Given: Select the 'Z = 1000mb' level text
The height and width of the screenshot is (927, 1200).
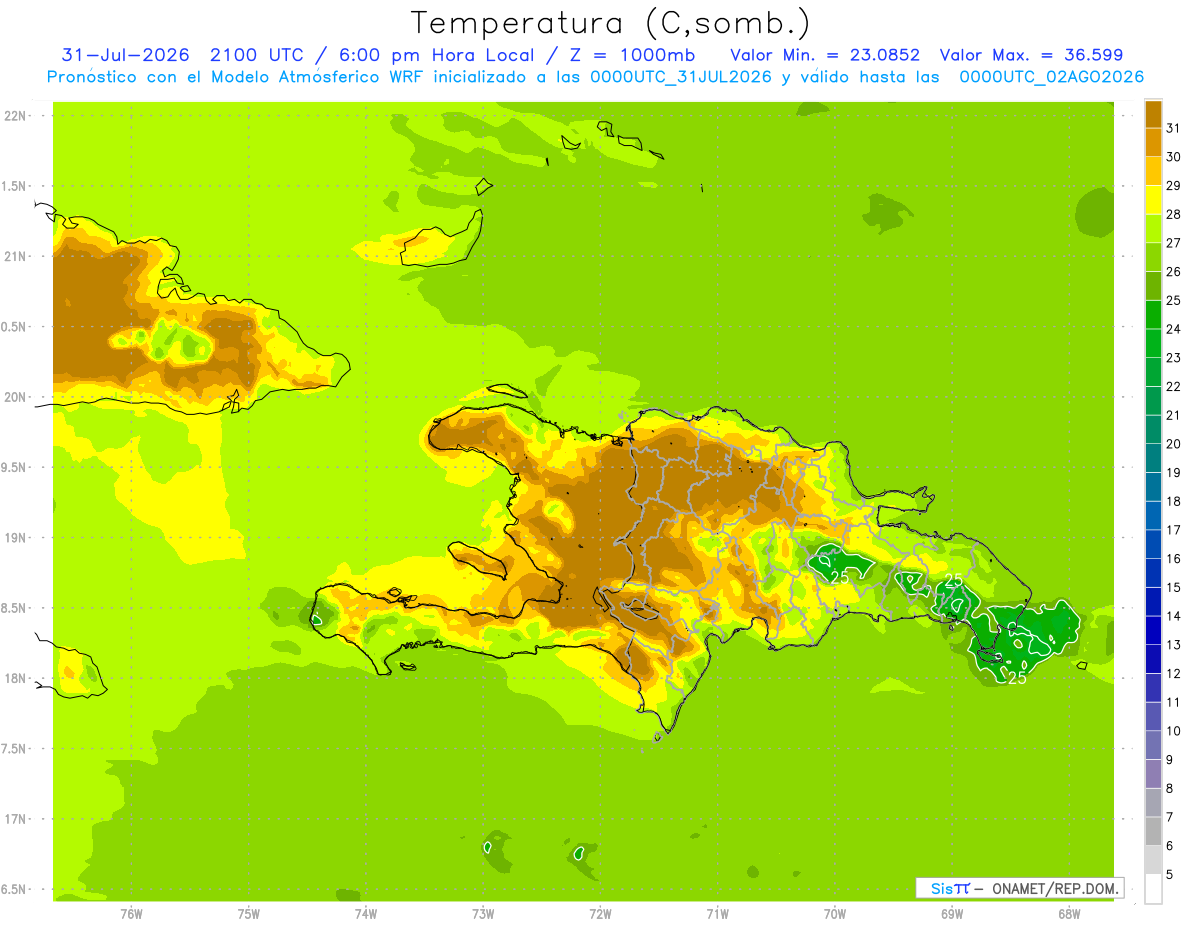Looking at the screenshot, I should pyautogui.click(x=632, y=54).
